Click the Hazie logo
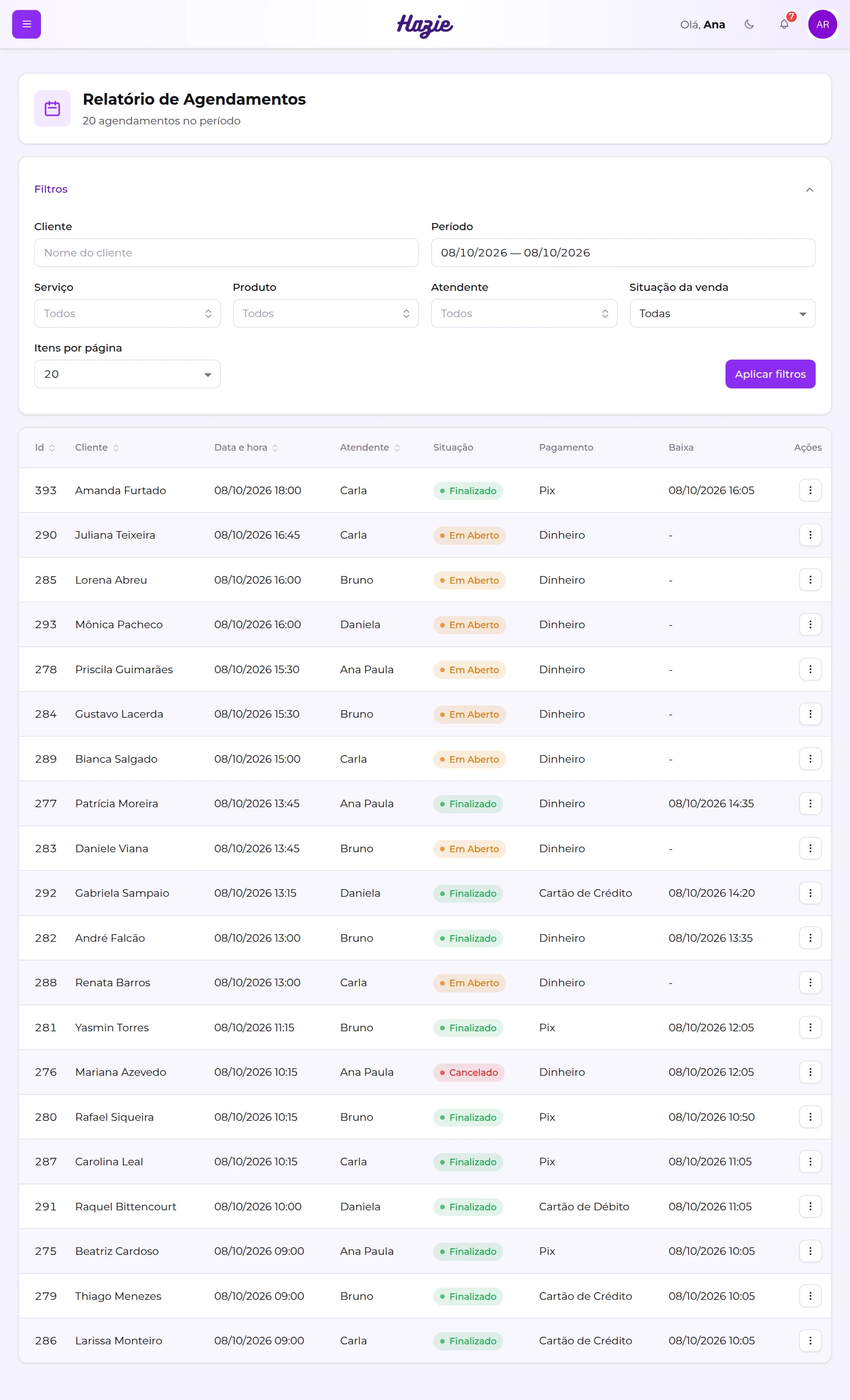The height and width of the screenshot is (1400, 850). 424,26
